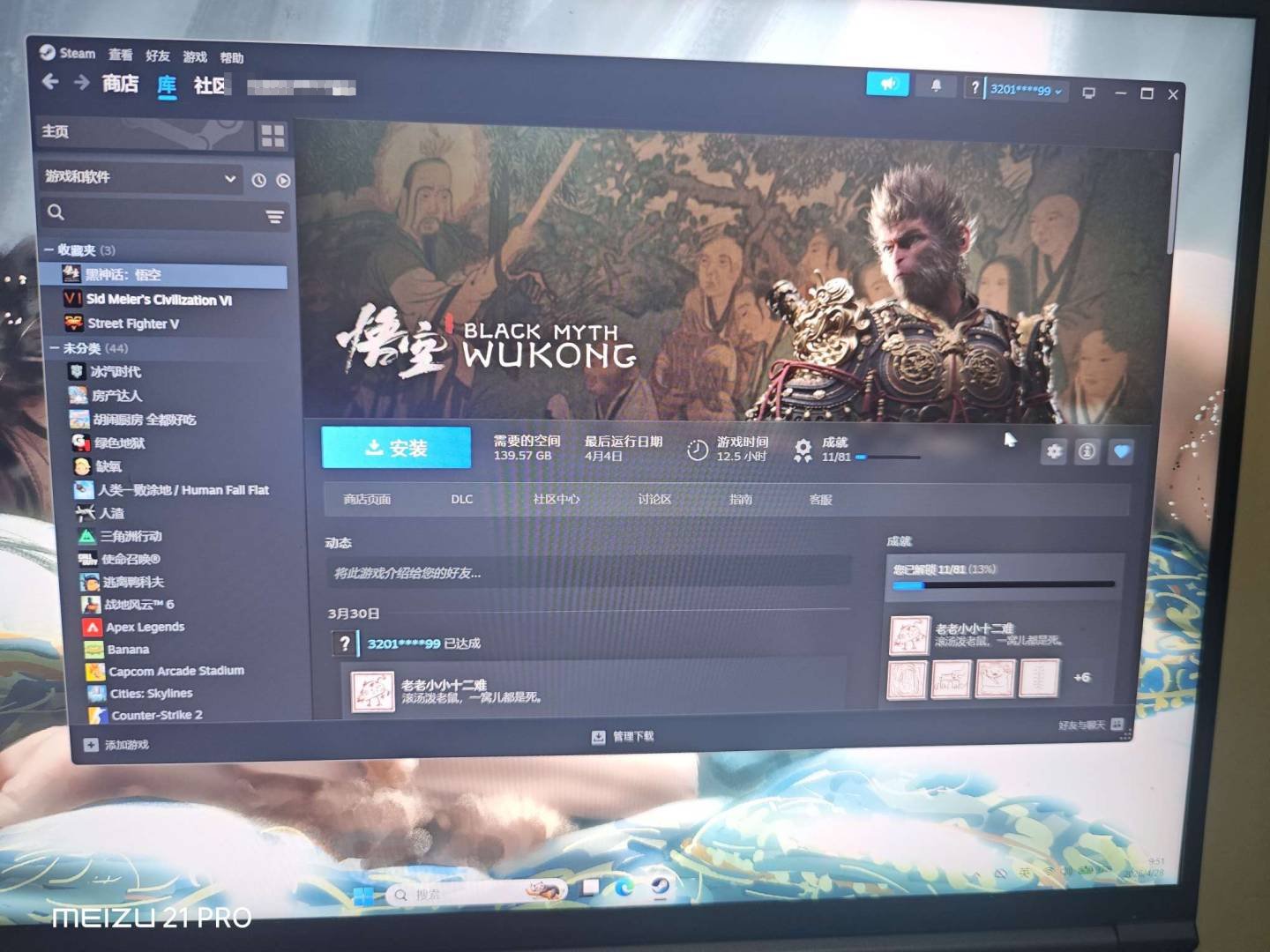Switch library to grid view icon

pyautogui.click(x=273, y=136)
